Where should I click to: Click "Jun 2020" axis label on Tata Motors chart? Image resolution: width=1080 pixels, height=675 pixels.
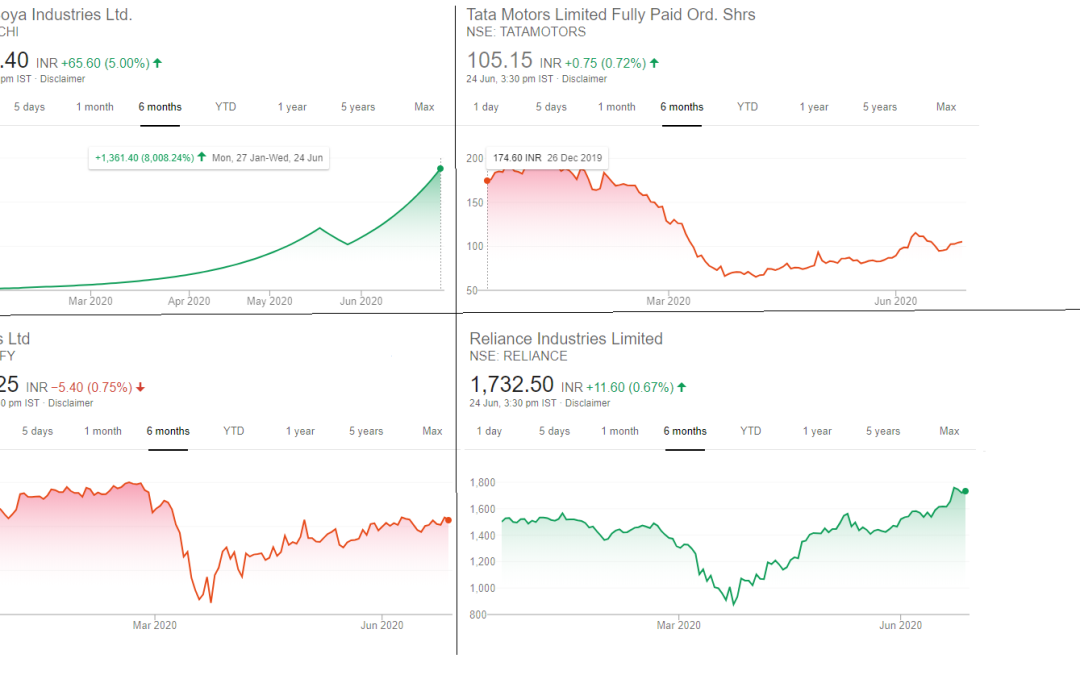895,302
